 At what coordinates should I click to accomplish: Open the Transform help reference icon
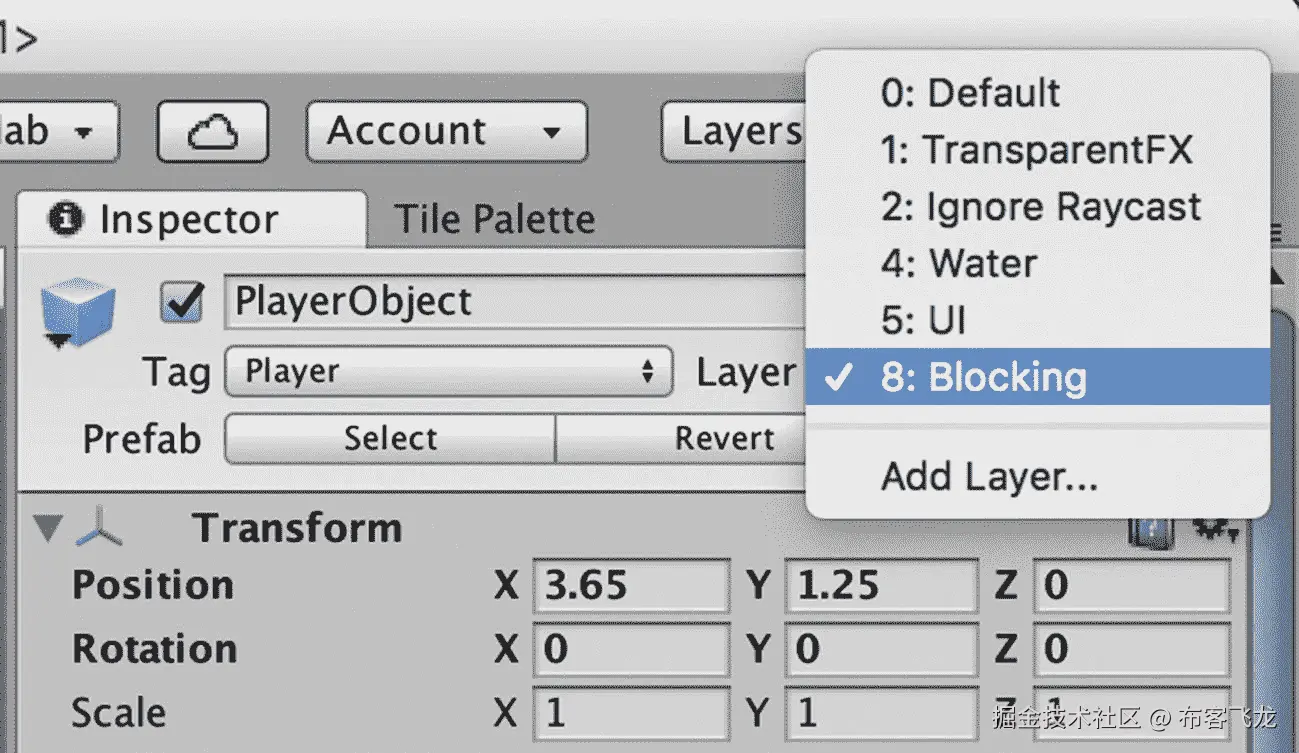pos(1151,531)
